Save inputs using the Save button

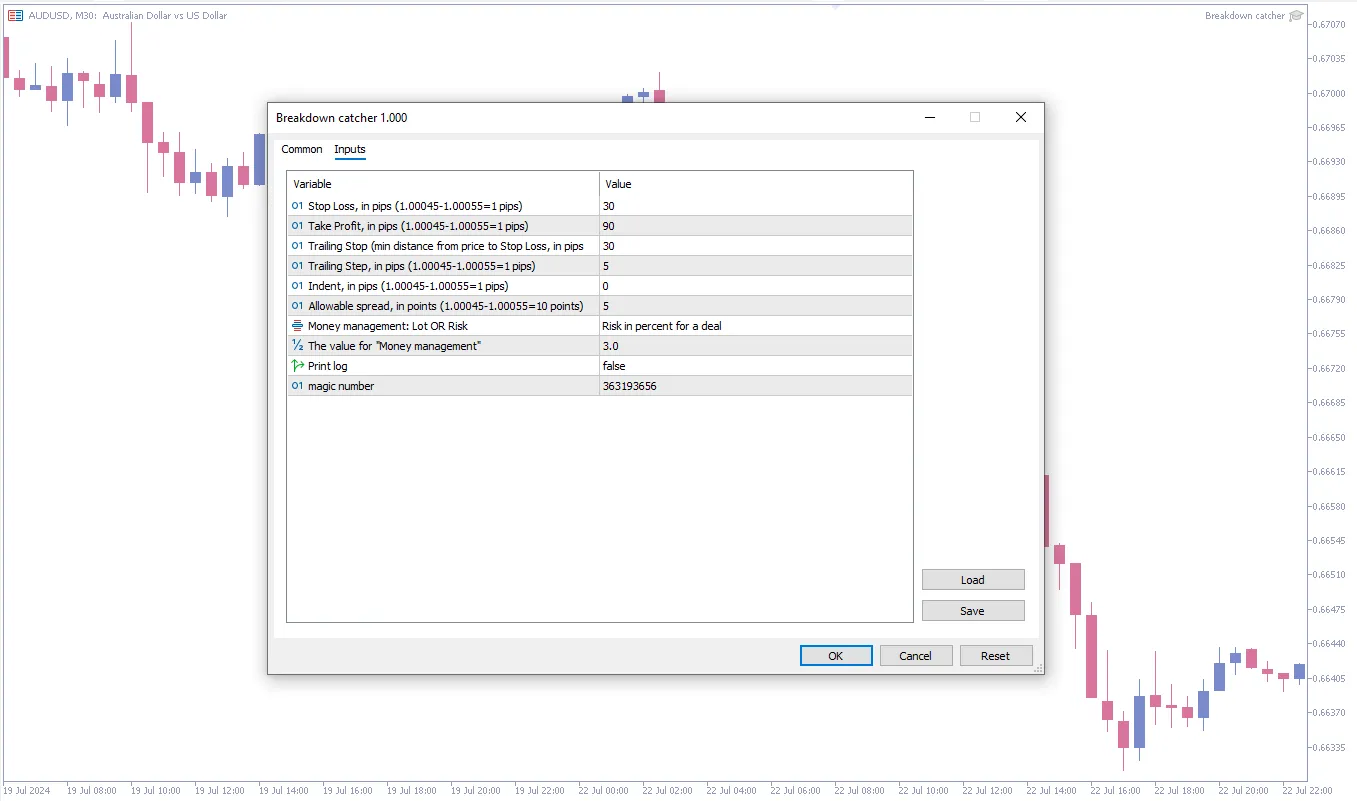(x=972, y=611)
